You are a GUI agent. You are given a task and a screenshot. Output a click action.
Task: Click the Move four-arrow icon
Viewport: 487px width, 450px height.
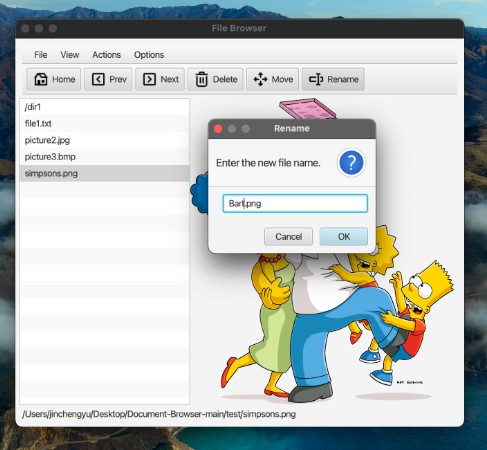[x=260, y=79]
